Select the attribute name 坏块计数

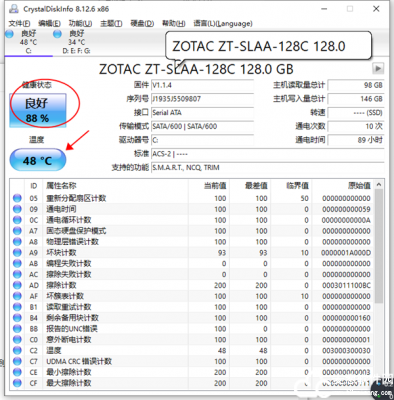click(x=61, y=253)
